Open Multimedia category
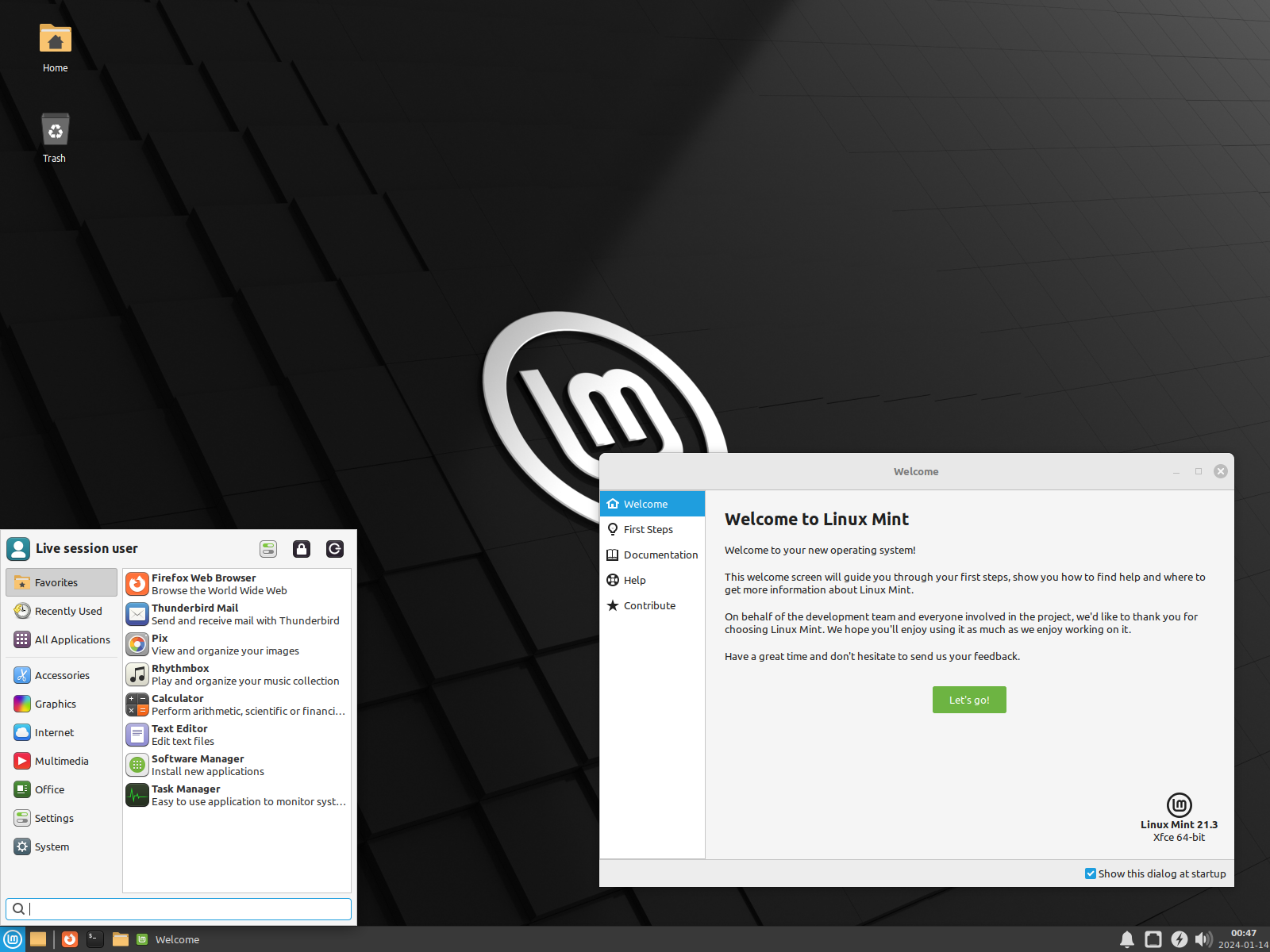 point(62,761)
